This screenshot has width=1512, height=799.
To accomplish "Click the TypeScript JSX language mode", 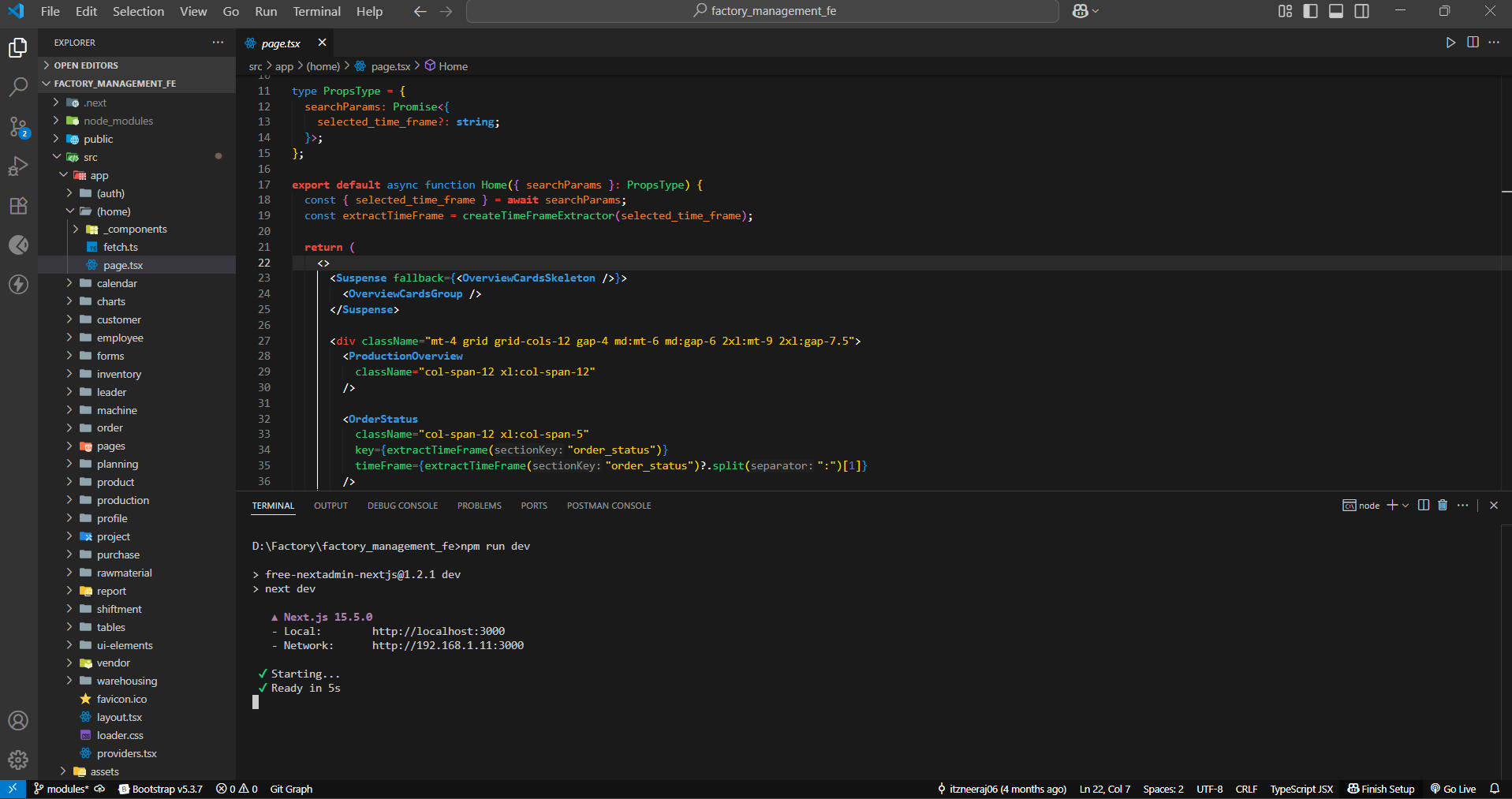I will point(1301,789).
